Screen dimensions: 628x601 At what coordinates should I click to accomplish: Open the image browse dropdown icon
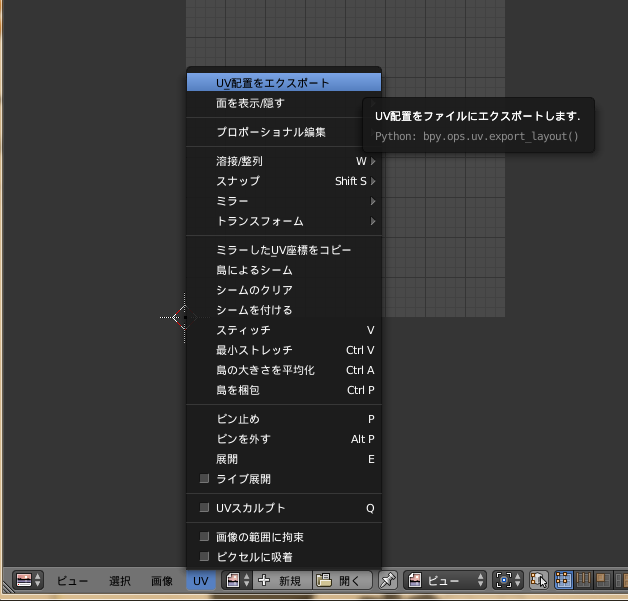(x=238, y=580)
